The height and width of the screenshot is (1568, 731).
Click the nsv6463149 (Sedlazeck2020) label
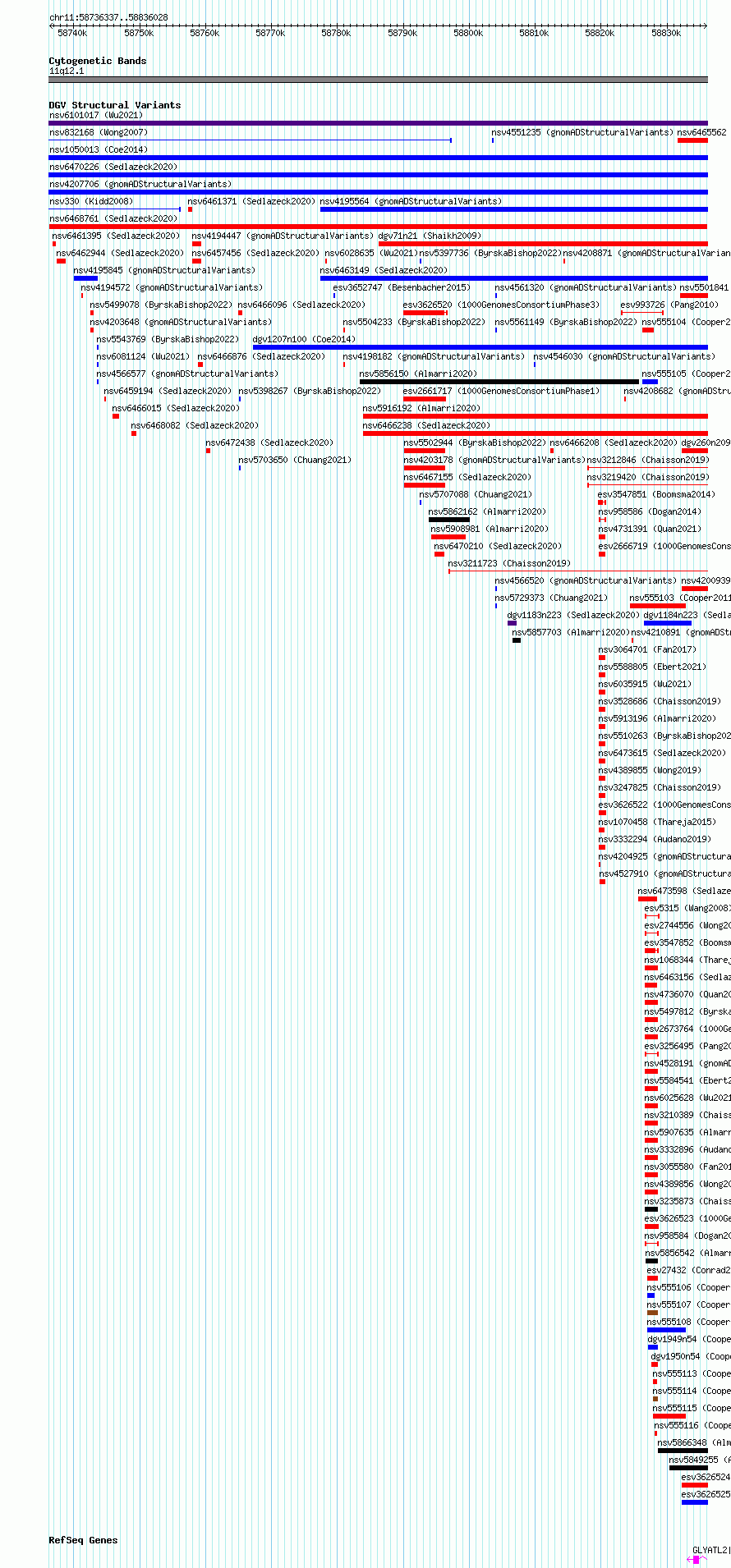[x=384, y=270]
